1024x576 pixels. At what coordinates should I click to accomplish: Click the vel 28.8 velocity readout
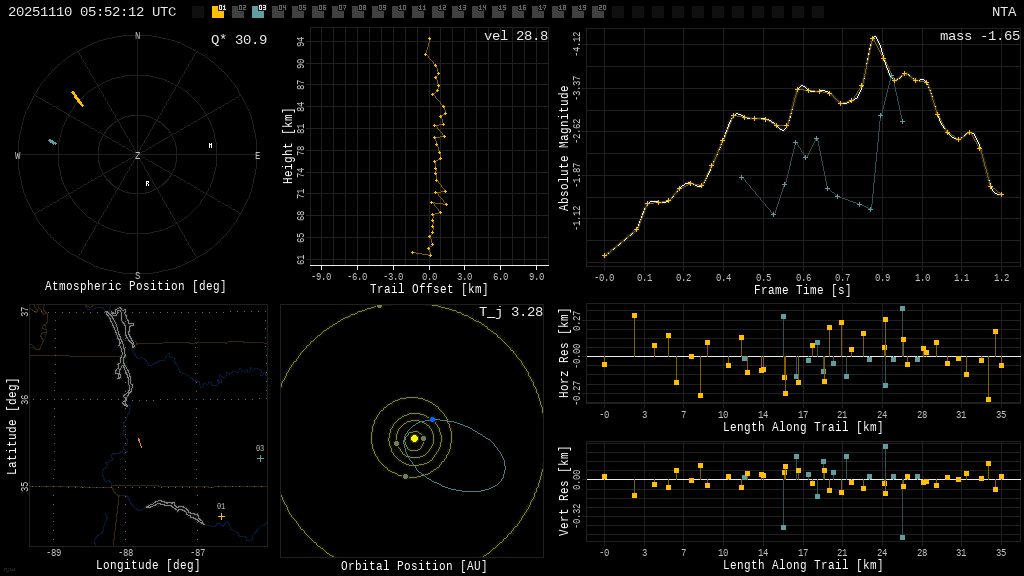pos(515,36)
